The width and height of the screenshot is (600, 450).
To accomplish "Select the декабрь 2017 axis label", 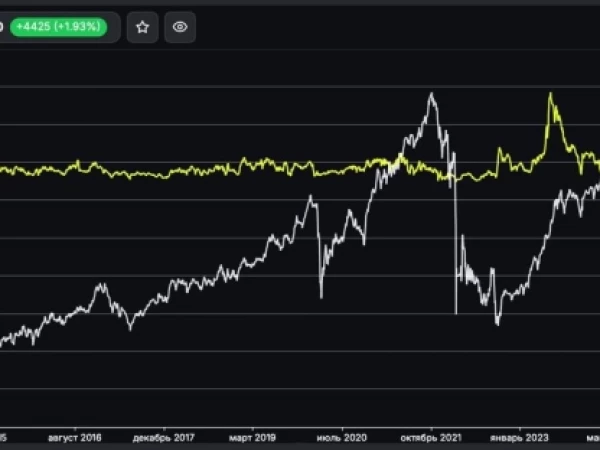I will (163, 438).
